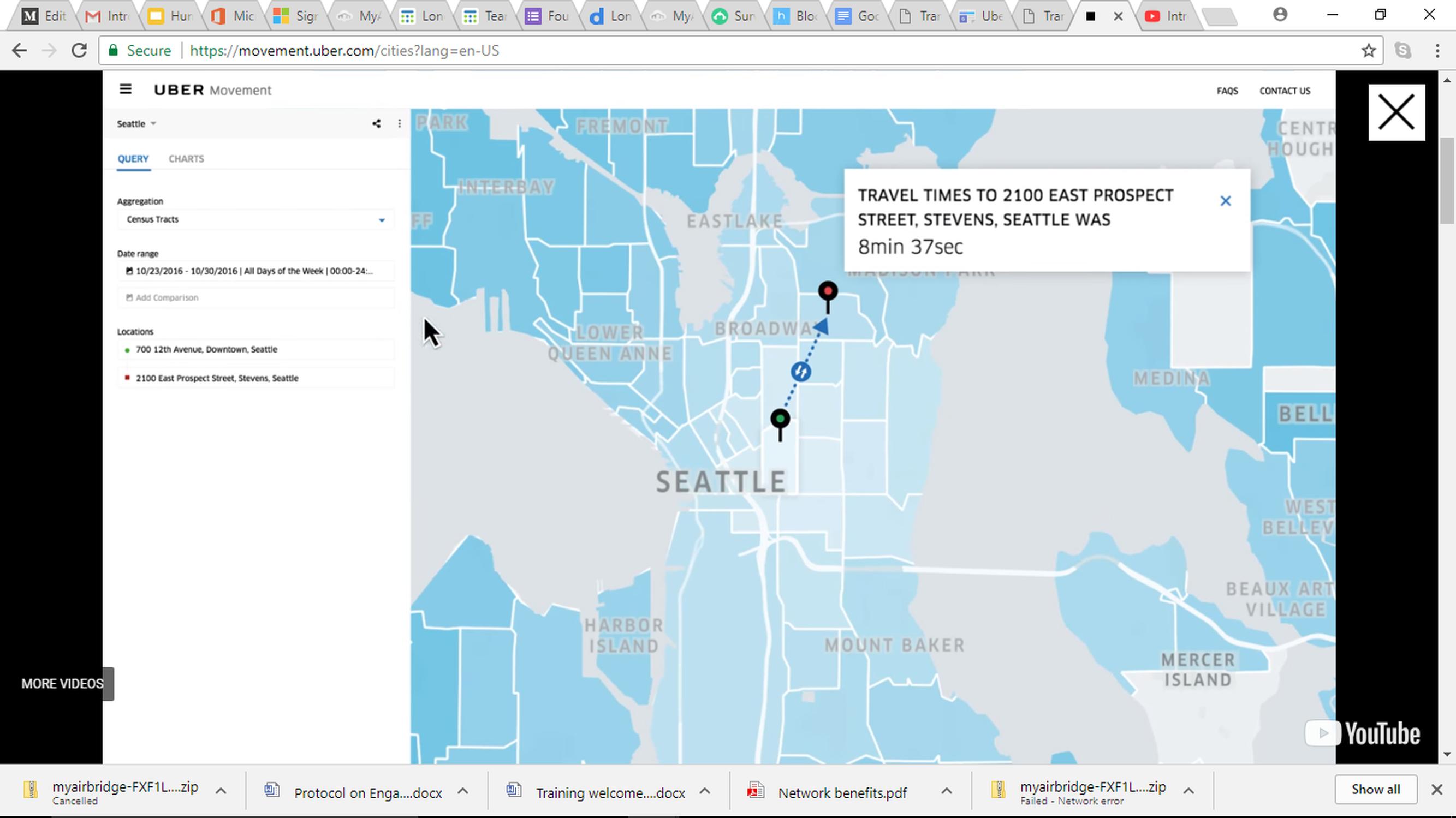The height and width of the screenshot is (818, 1456).
Task: Expand options for cancelled myairbridge zip download
Action: click(221, 791)
